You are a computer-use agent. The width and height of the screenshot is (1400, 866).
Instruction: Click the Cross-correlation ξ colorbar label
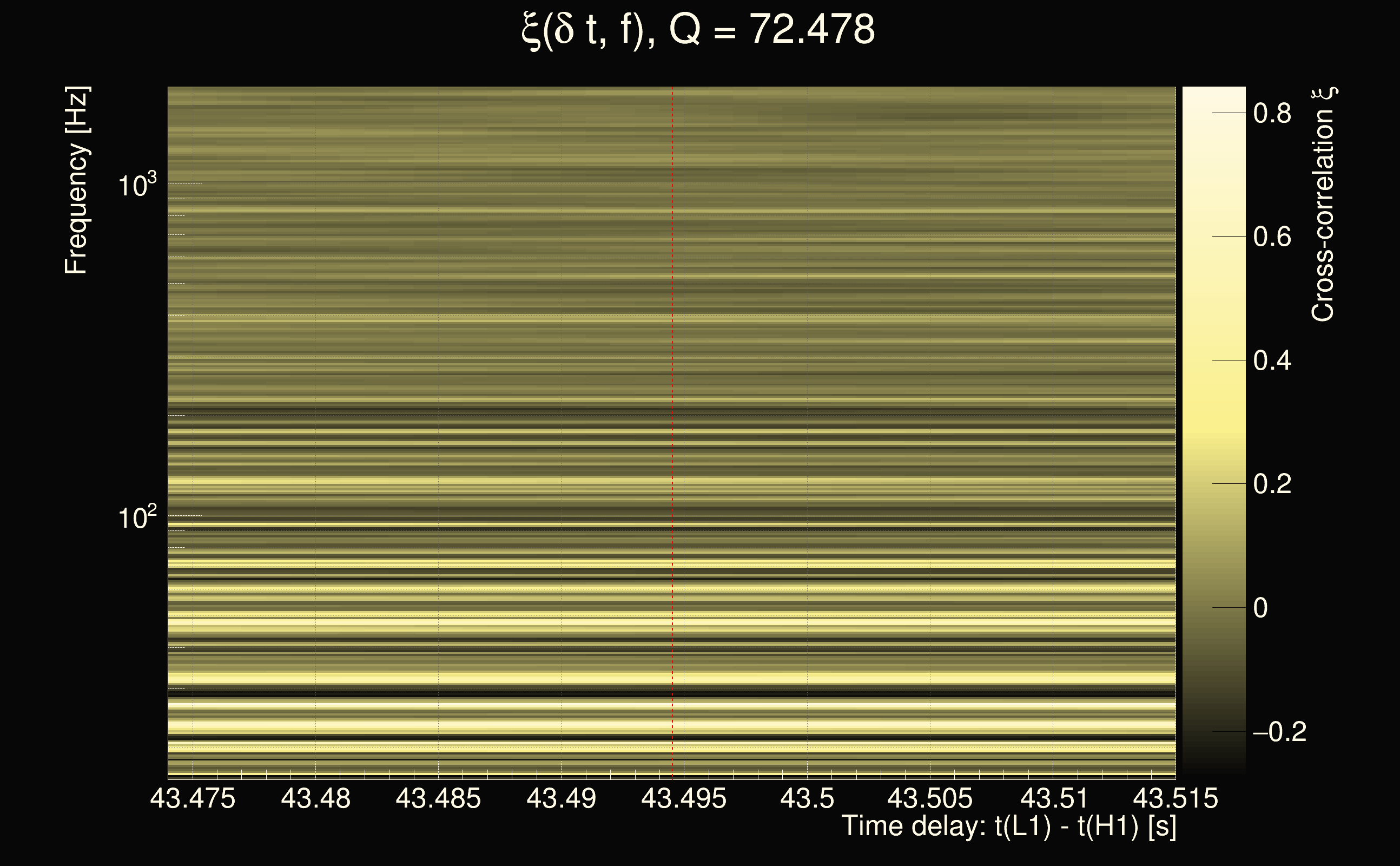[1323, 205]
